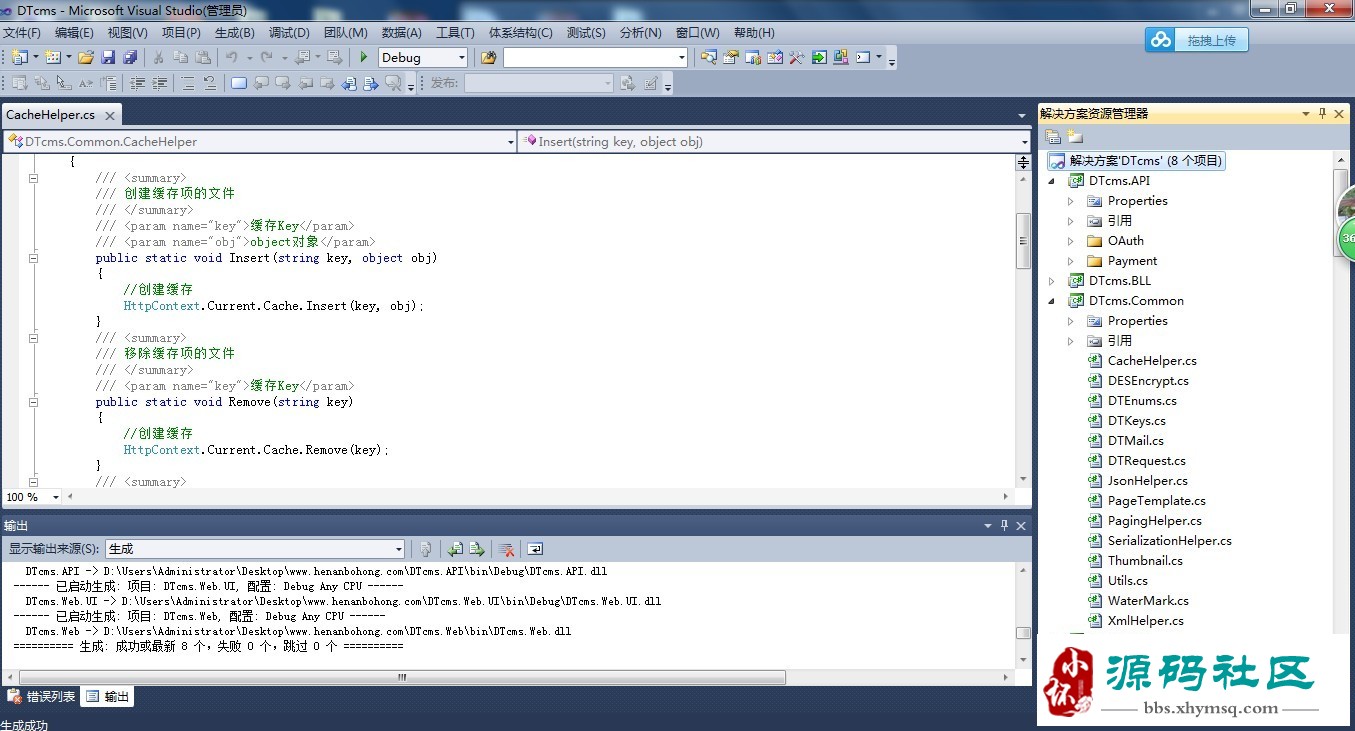
Task: Click Solution Explorer Properties icon
Action: [x=1053, y=137]
